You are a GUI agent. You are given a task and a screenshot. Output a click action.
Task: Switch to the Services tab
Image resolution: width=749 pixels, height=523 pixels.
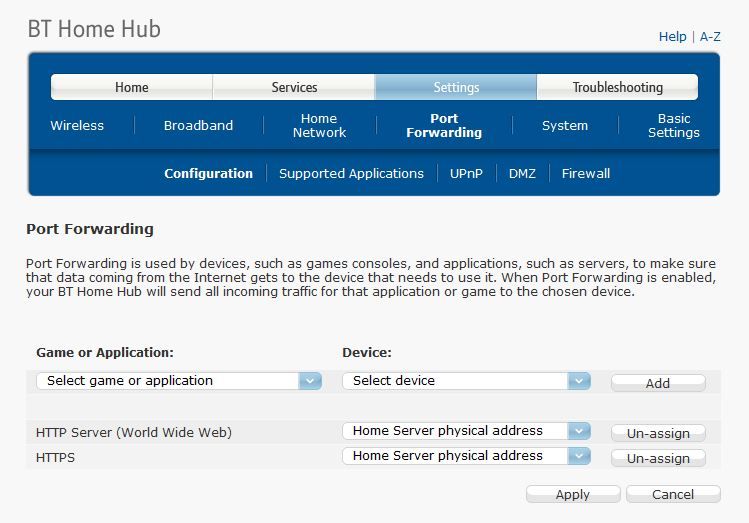[x=294, y=87]
